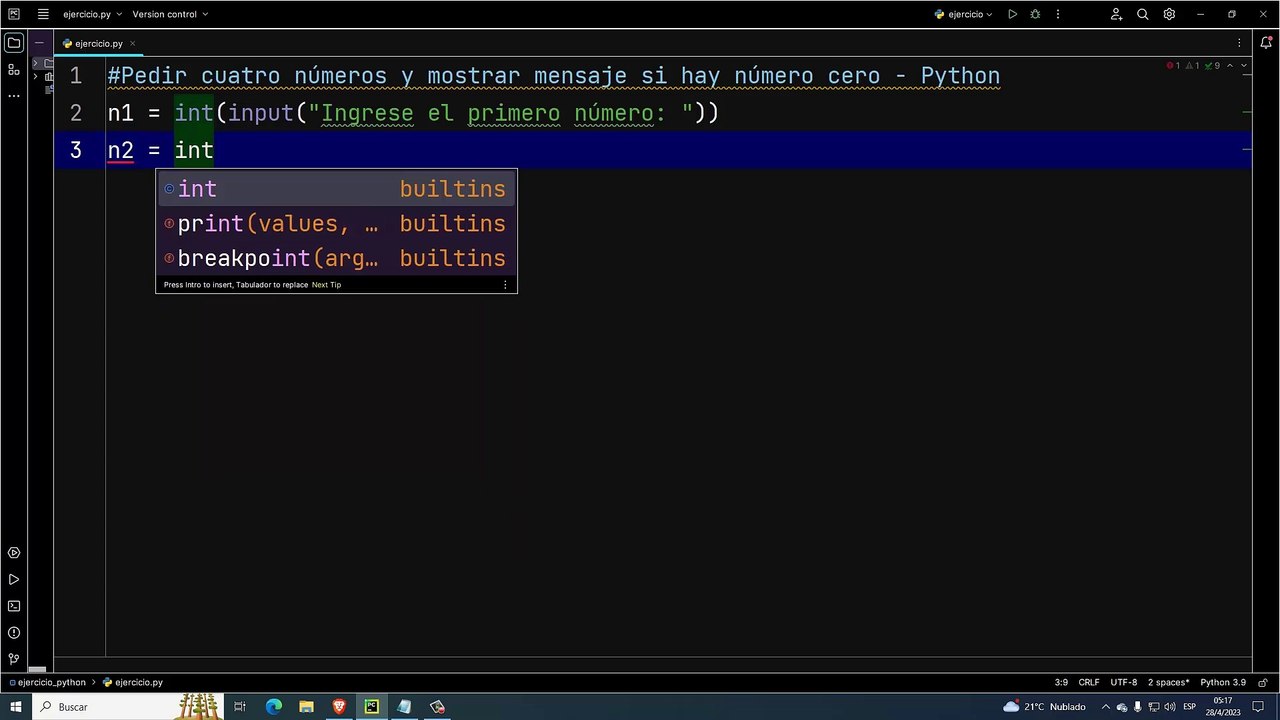
Task: Open the taskbar clock showing 05:17
Action: click(x=1223, y=706)
